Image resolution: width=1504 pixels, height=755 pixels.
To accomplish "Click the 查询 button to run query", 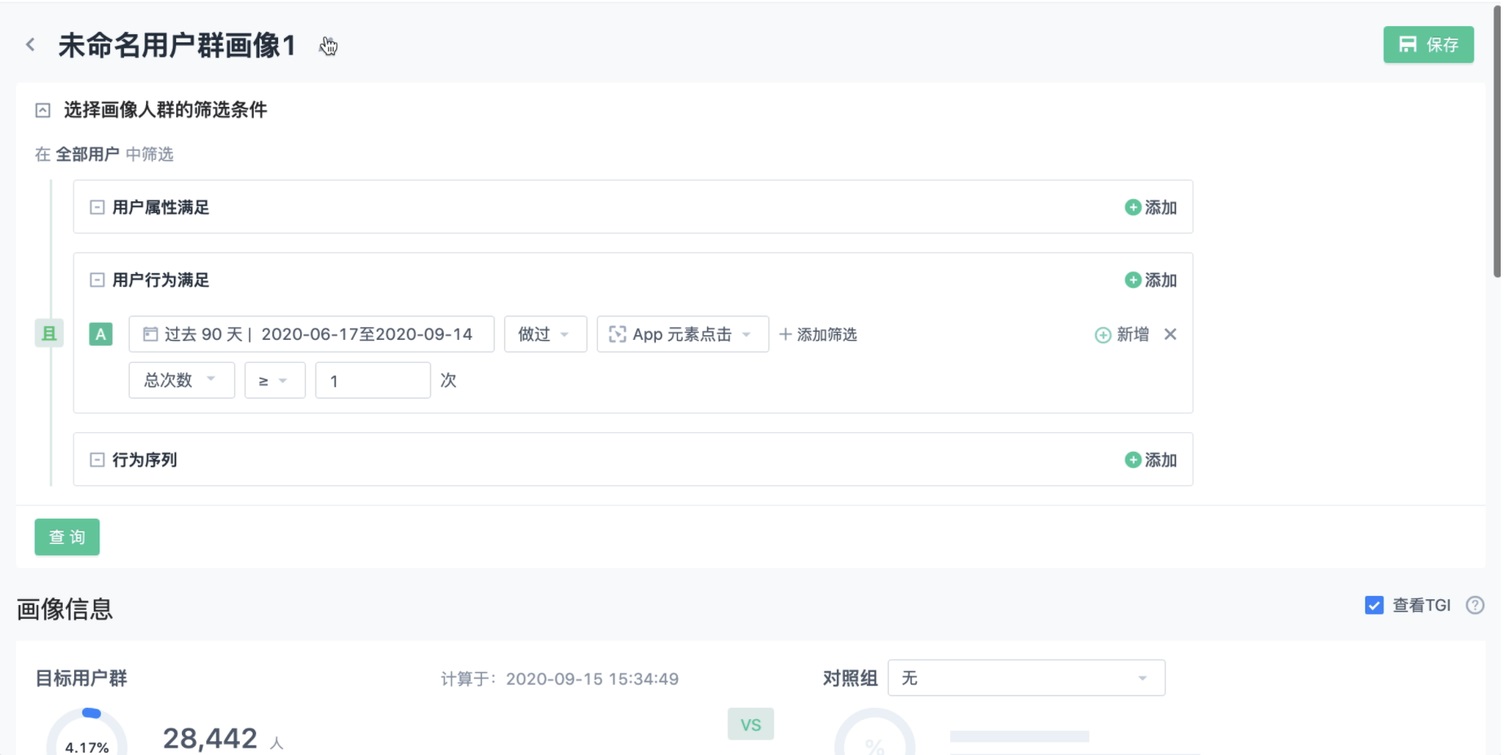I will tap(66, 537).
